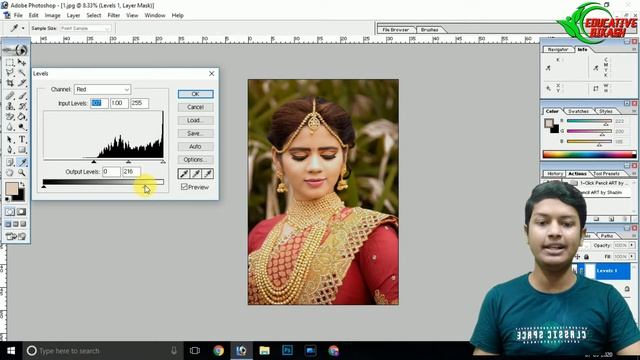Switch to Full Screen with Menu Bar mode

(16, 224)
